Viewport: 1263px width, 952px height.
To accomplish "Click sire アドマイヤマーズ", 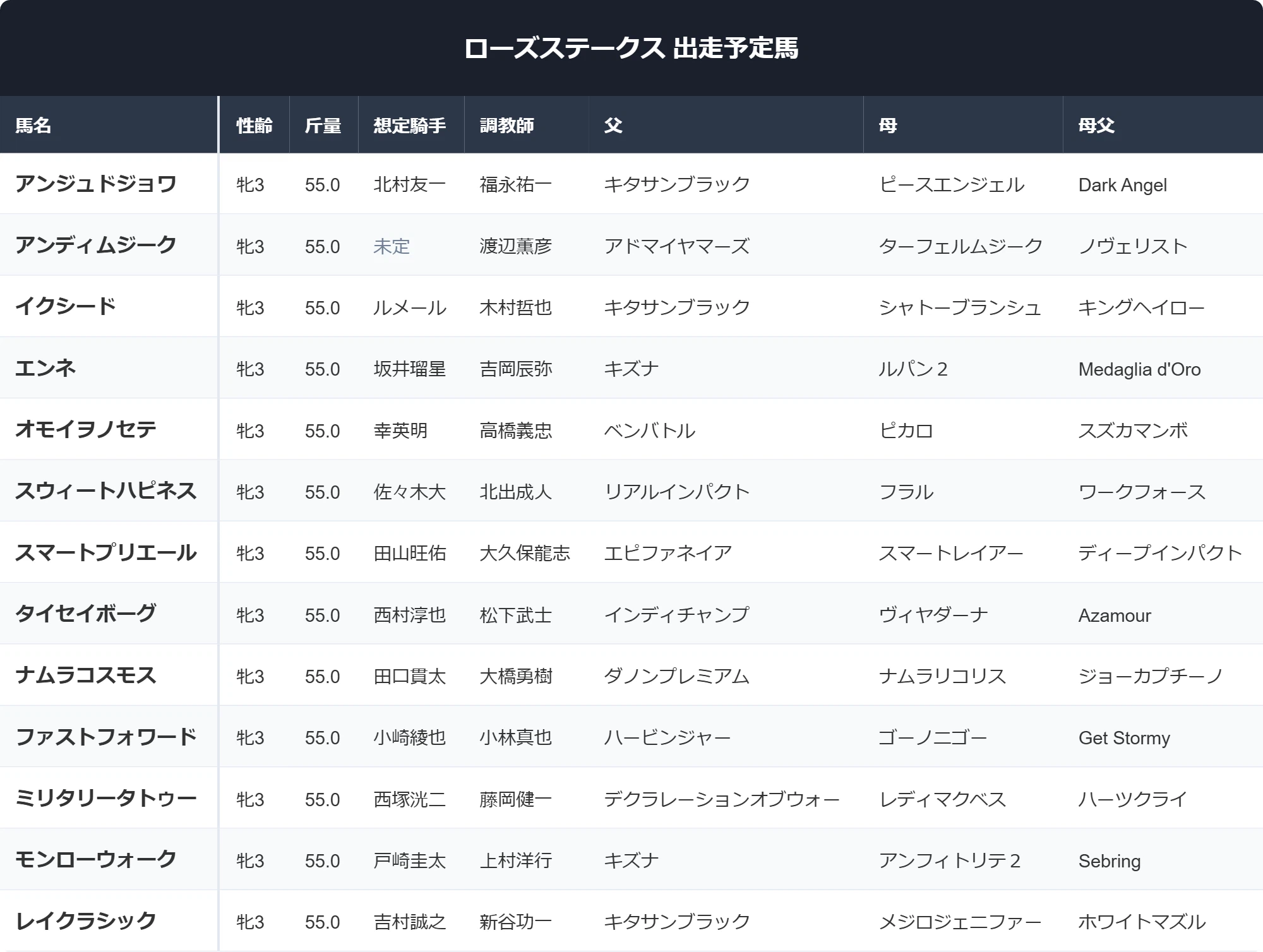I will 677,246.
